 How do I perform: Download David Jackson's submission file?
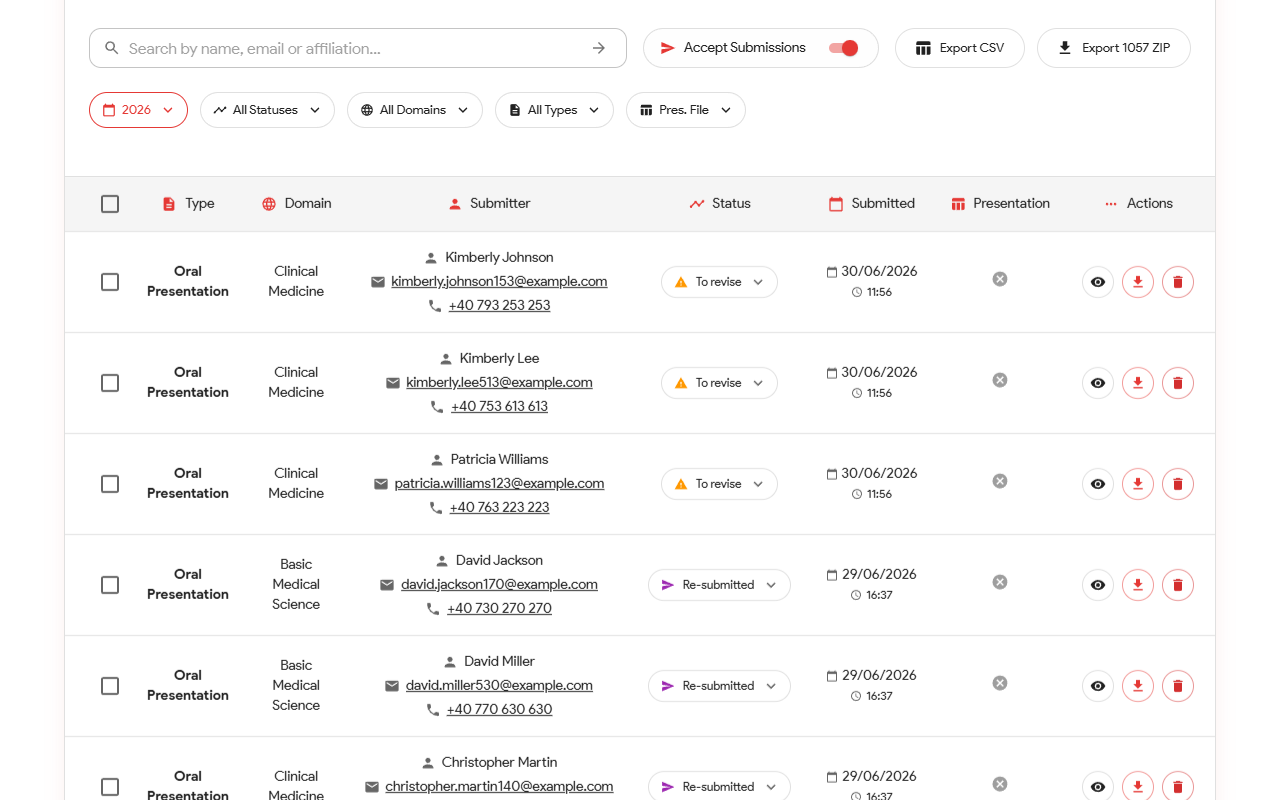[1138, 585]
